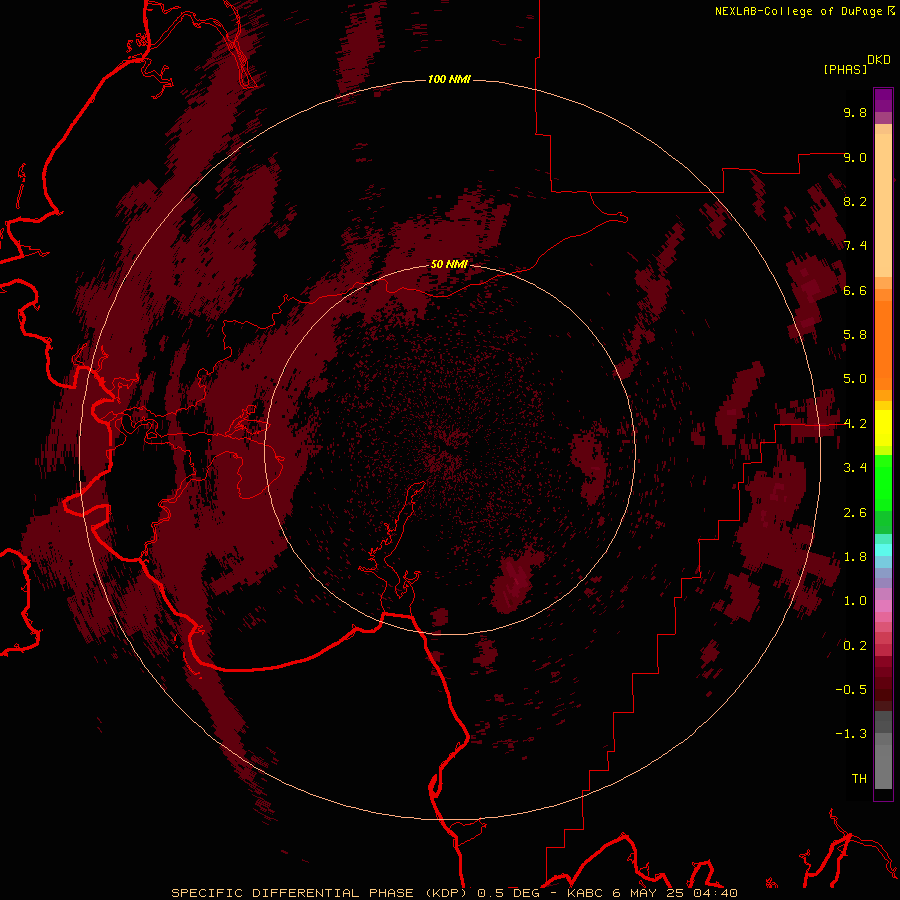Image resolution: width=900 pixels, height=900 pixels.
Task: Click the 9.8 scale value
Action: click(x=855, y=112)
